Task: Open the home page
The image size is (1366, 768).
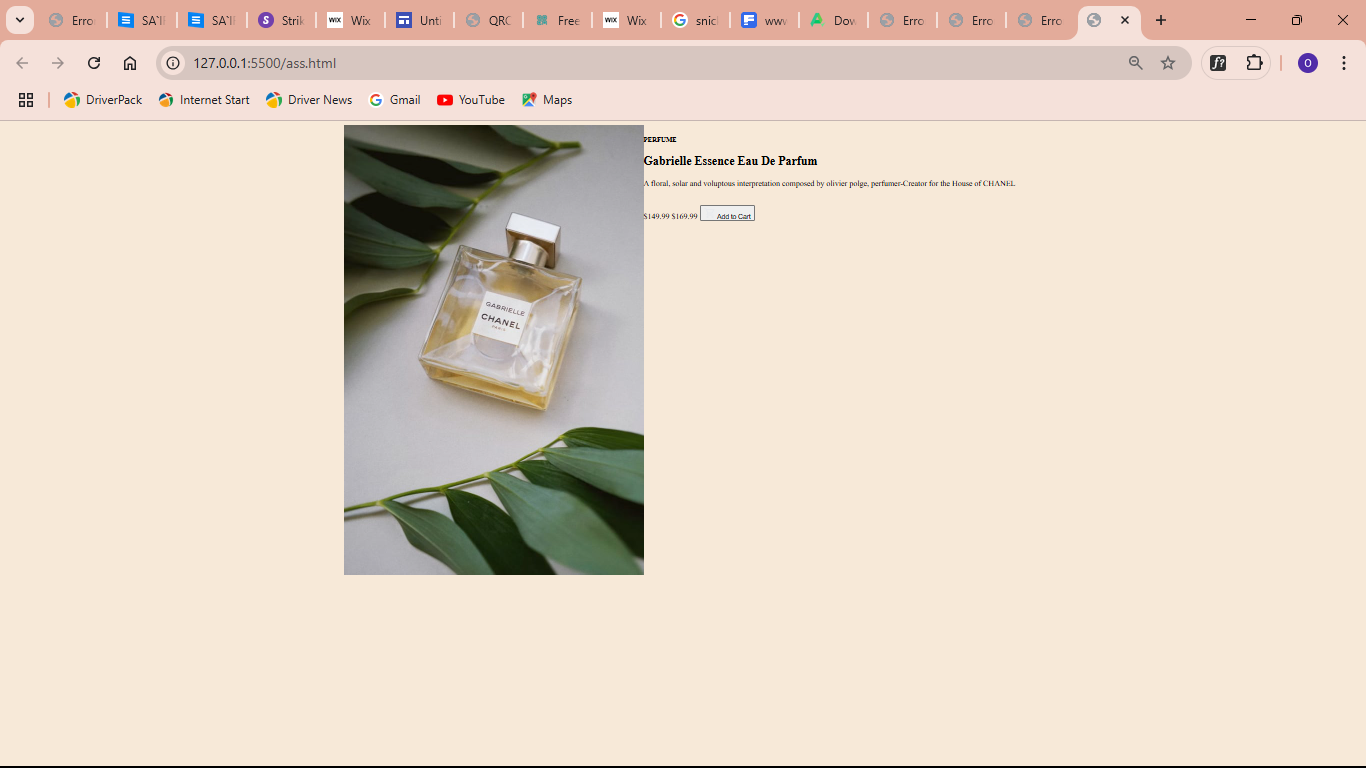Action: pyautogui.click(x=130, y=63)
